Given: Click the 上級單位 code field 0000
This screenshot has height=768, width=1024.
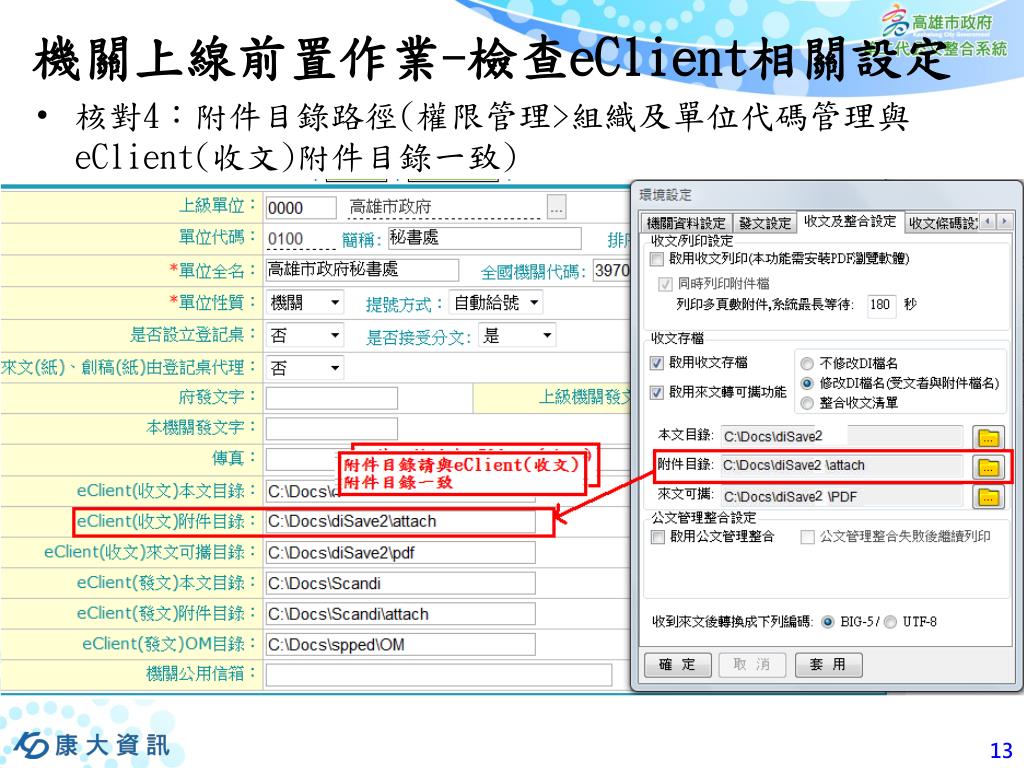Looking at the screenshot, I should click(x=301, y=208).
